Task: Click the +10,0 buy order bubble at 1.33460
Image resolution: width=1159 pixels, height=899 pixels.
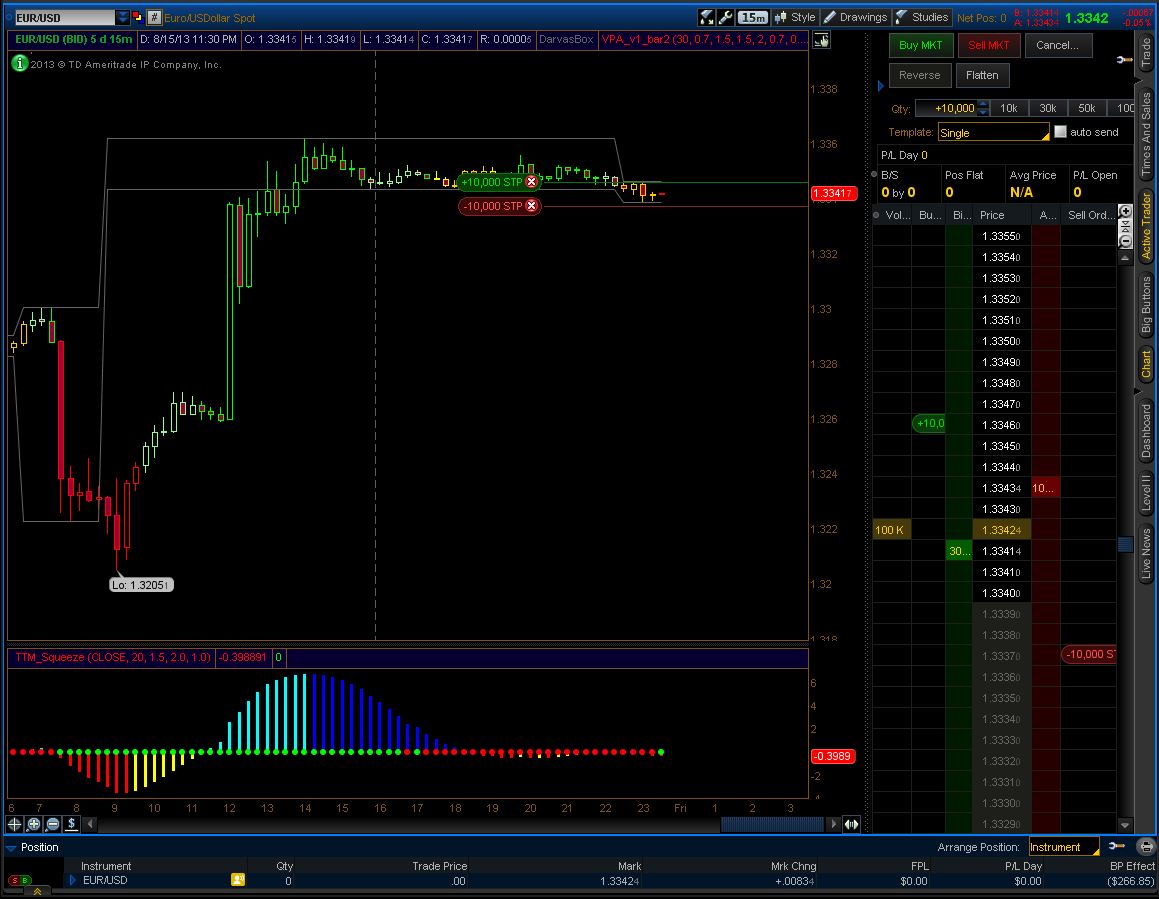Action: (x=929, y=424)
